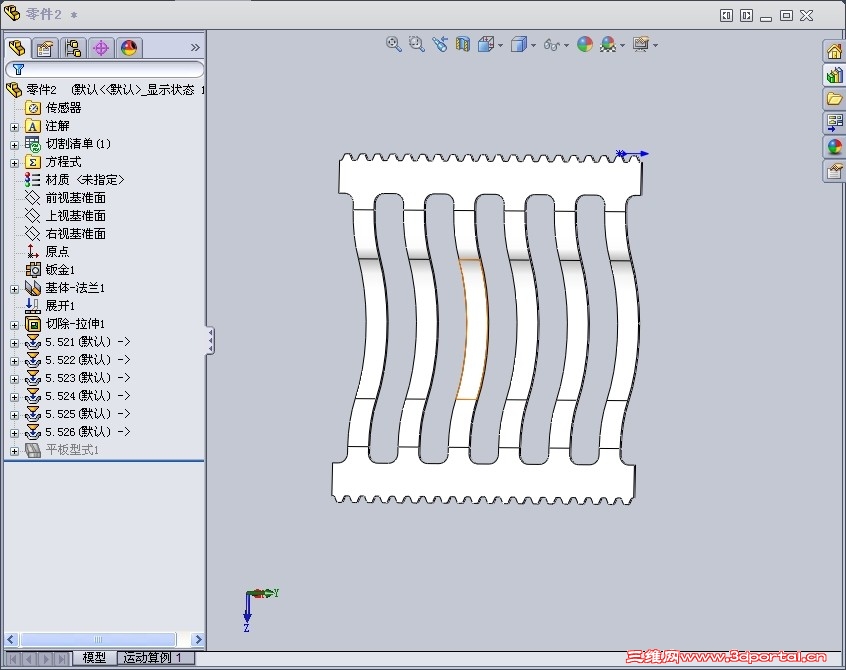Collapse the feature tree panel handle
The width and height of the screenshot is (846, 670).
point(210,341)
